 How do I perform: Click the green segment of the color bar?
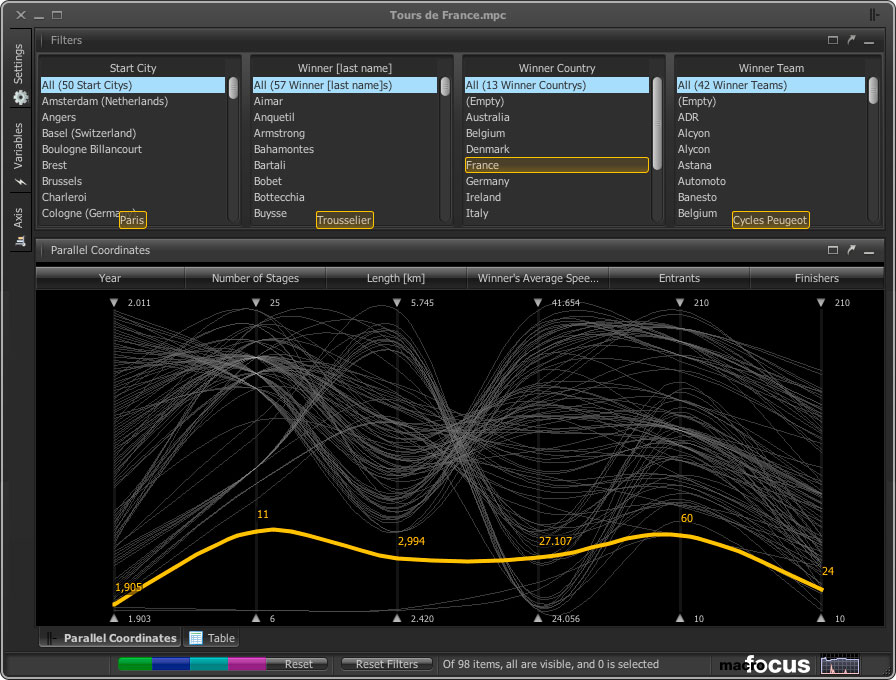pos(135,664)
